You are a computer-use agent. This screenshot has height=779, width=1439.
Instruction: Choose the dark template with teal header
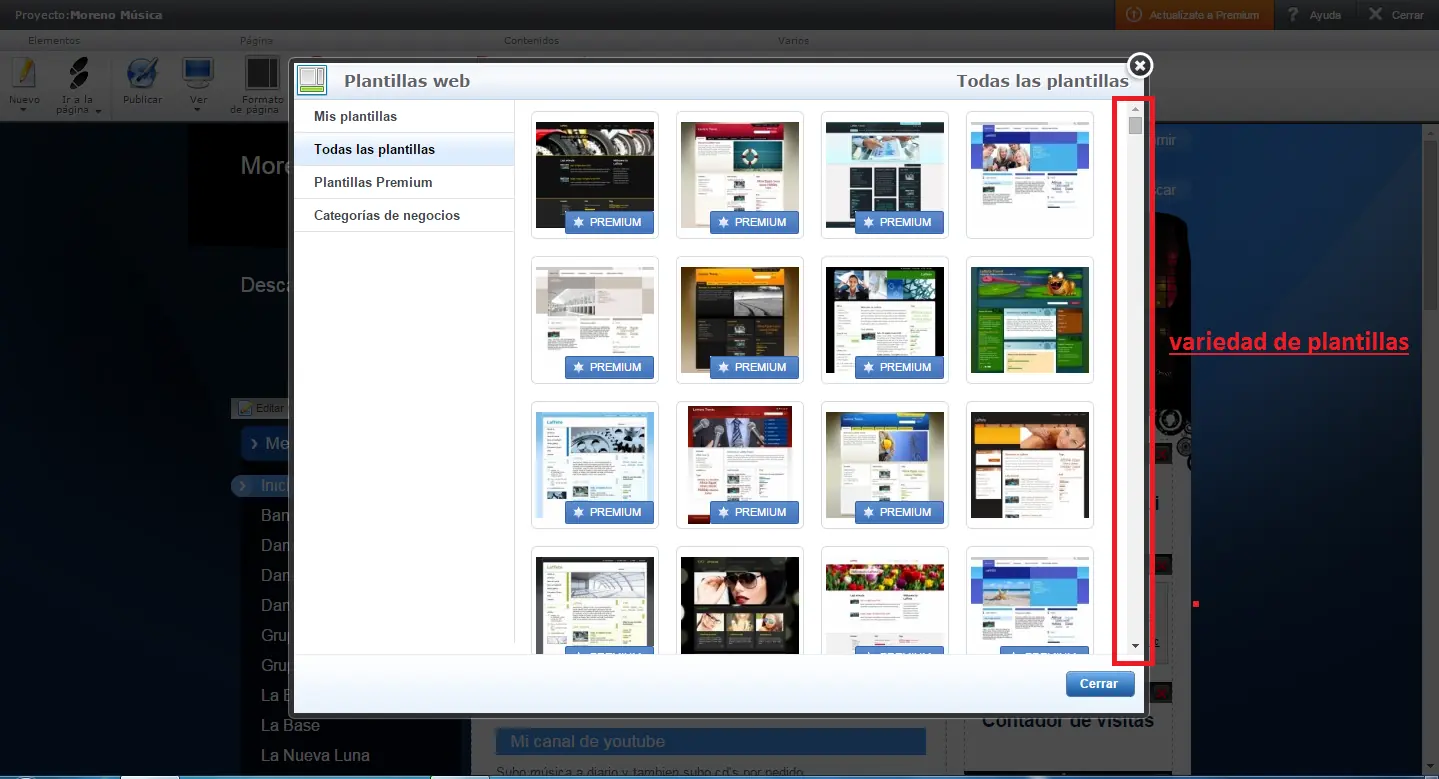885,175
